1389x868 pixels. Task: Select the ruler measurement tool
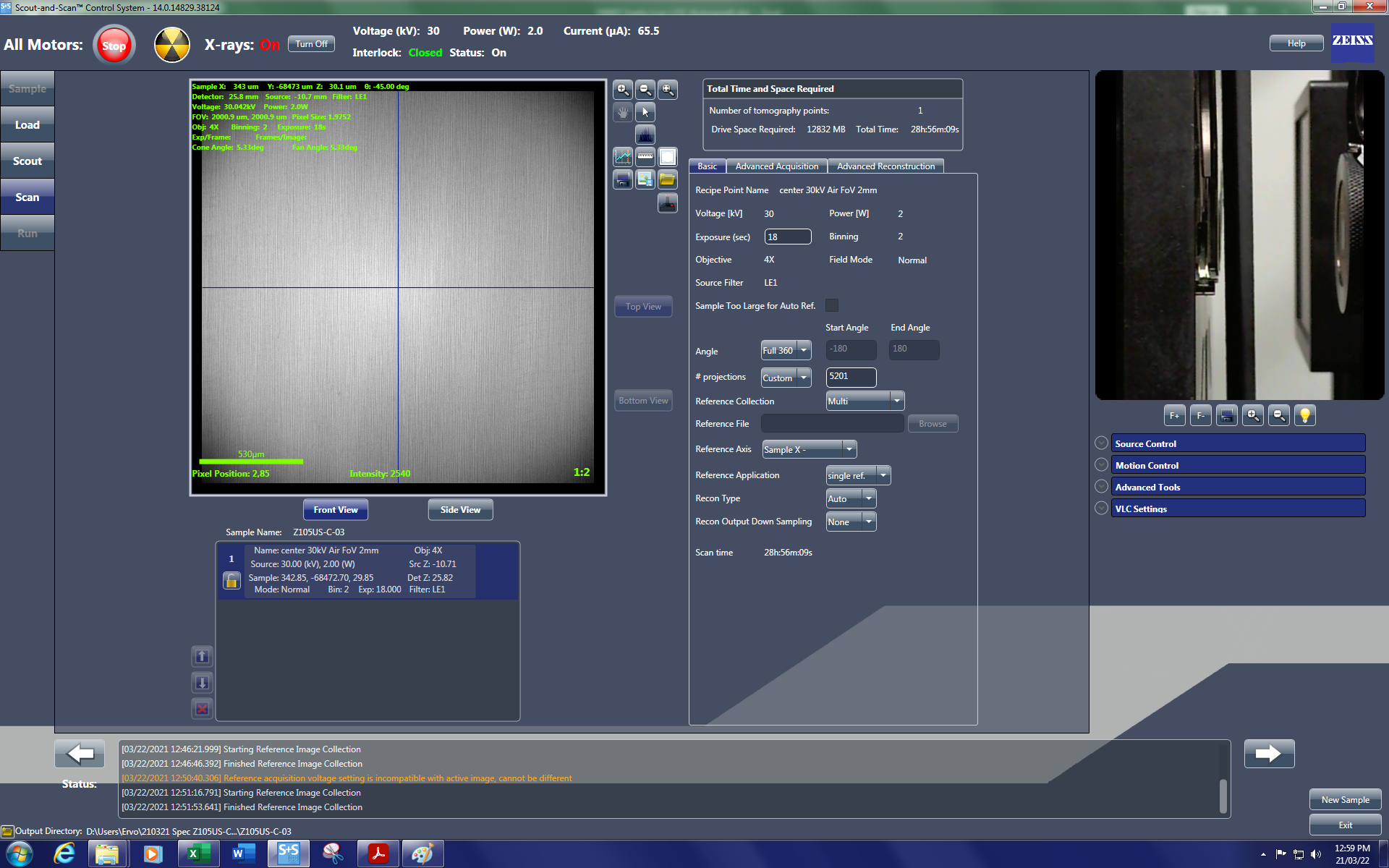(x=645, y=157)
